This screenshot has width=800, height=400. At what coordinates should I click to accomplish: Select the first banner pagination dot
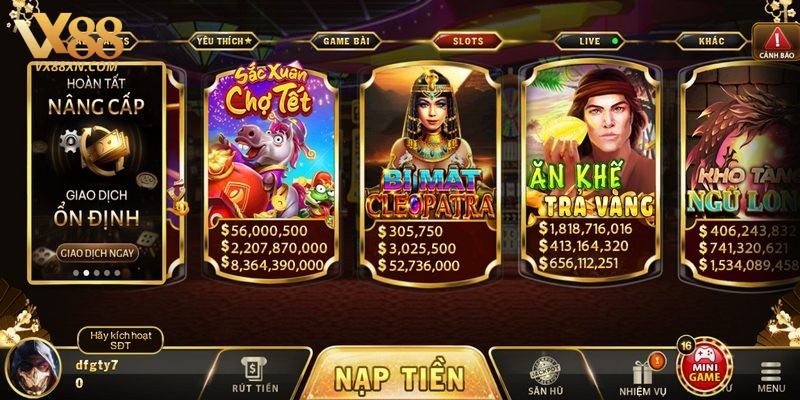pos(76,273)
